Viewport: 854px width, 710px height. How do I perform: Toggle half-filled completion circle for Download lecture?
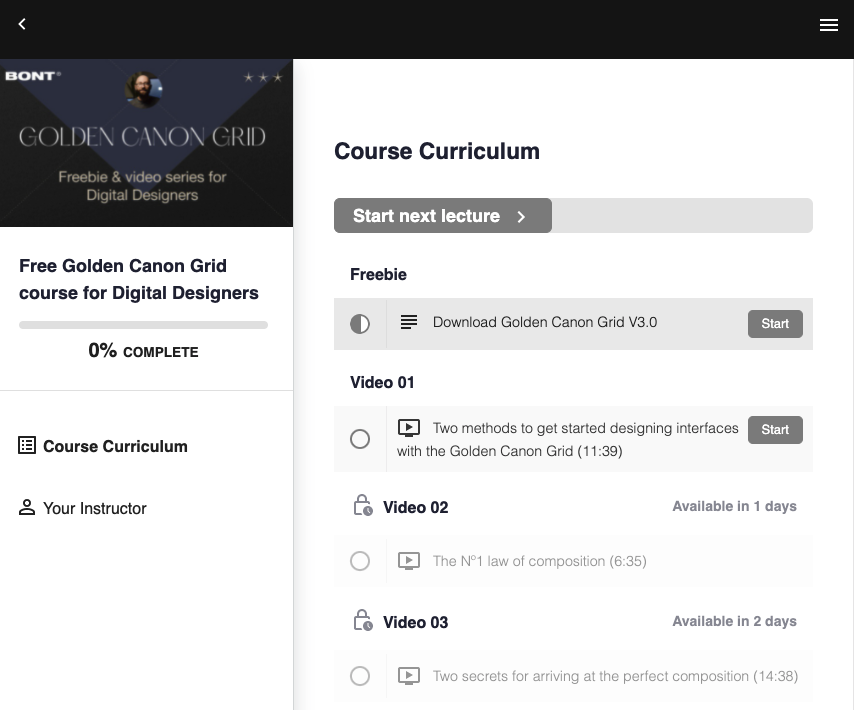coord(360,324)
